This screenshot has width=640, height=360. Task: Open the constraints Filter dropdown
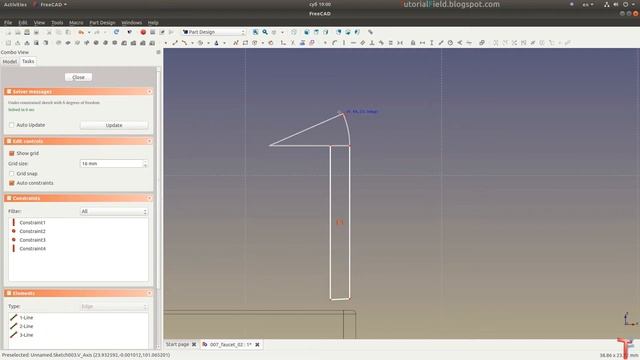(113, 211)
